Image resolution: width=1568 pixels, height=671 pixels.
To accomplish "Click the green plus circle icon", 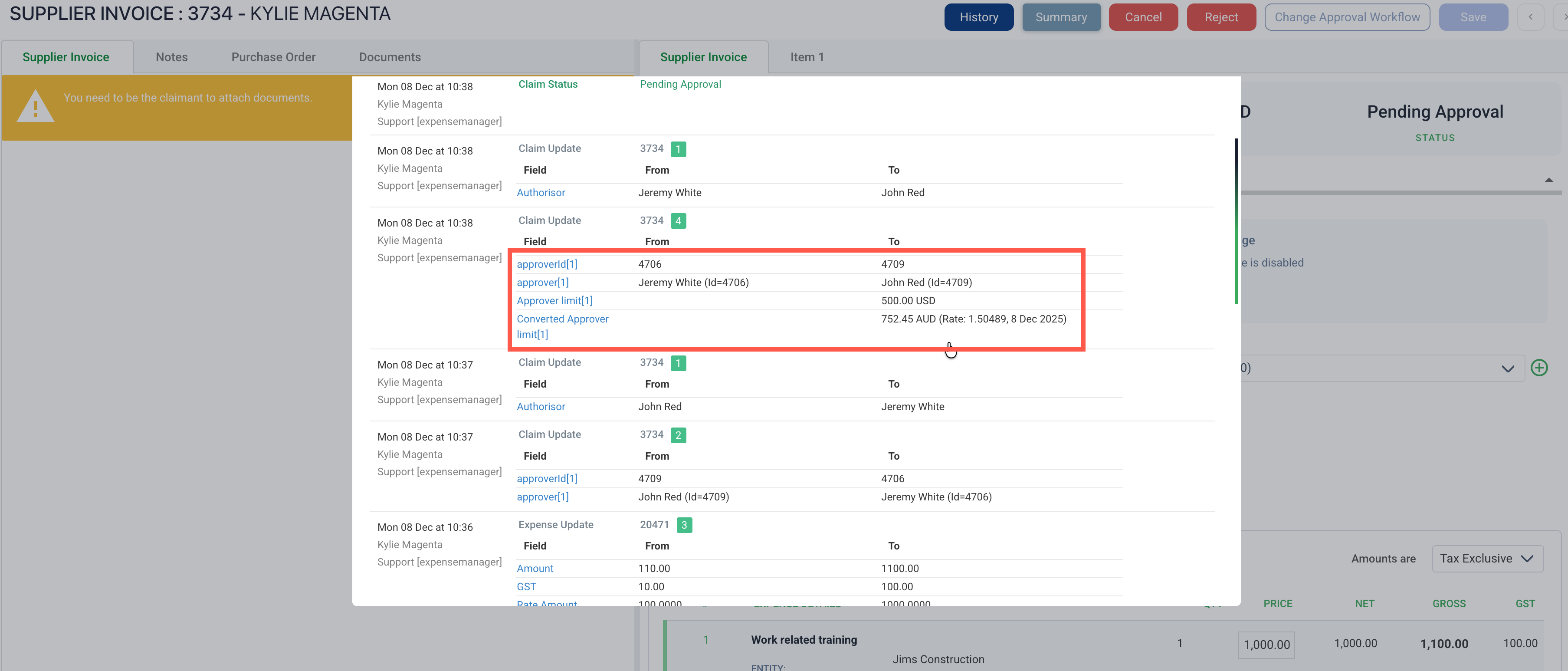I will coord(1539,368).
